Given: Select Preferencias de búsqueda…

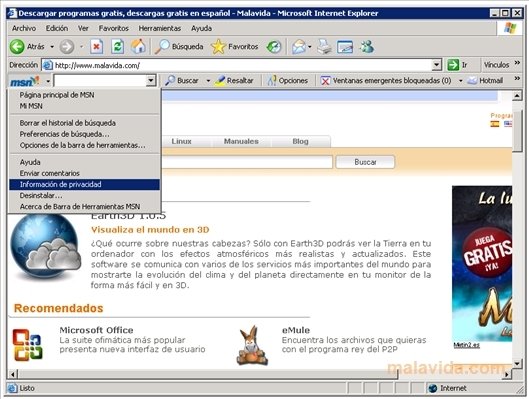Looking at the screenshot, I should [x=84, y=134].
